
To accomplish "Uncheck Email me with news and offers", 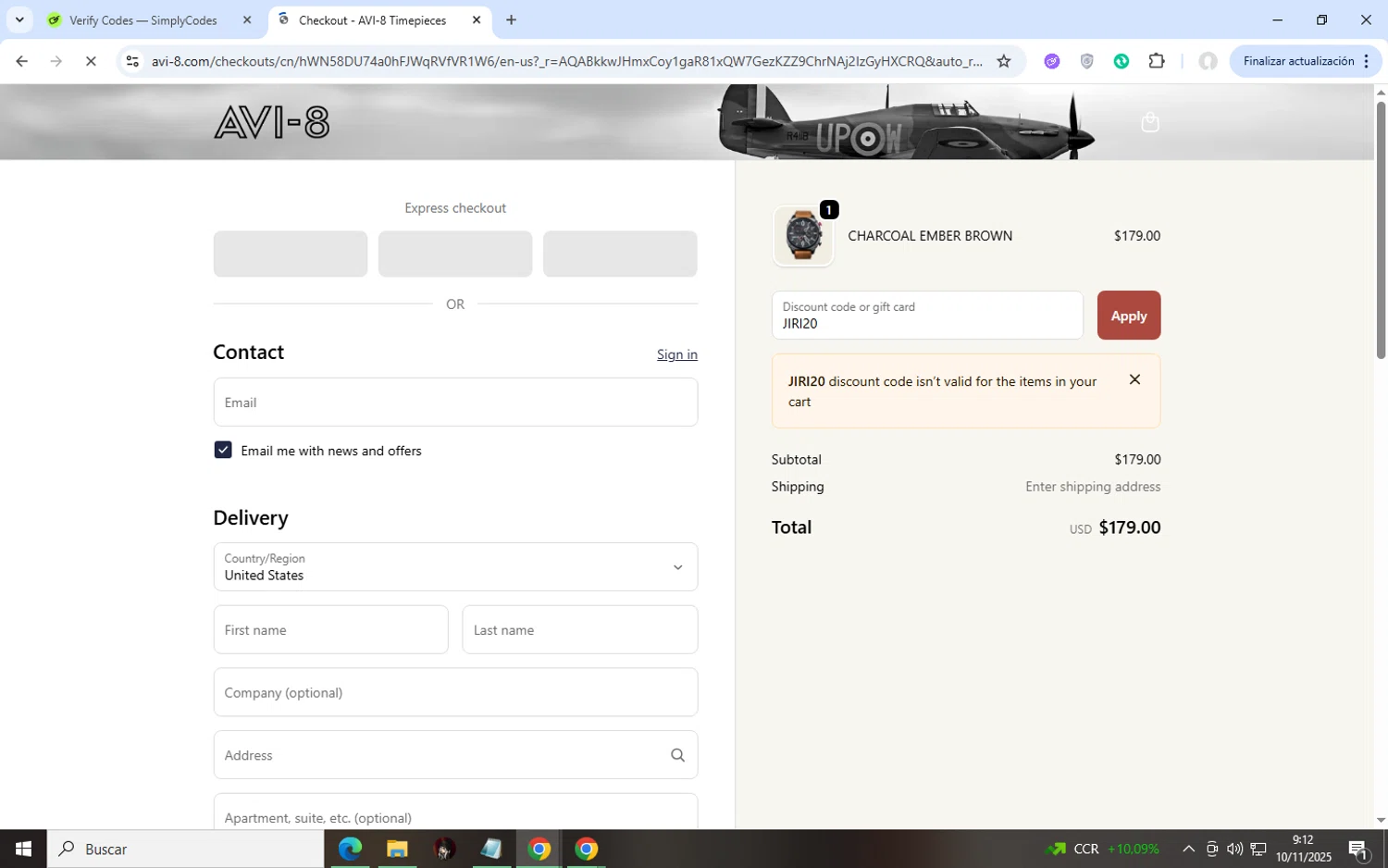I will point(223,450).
